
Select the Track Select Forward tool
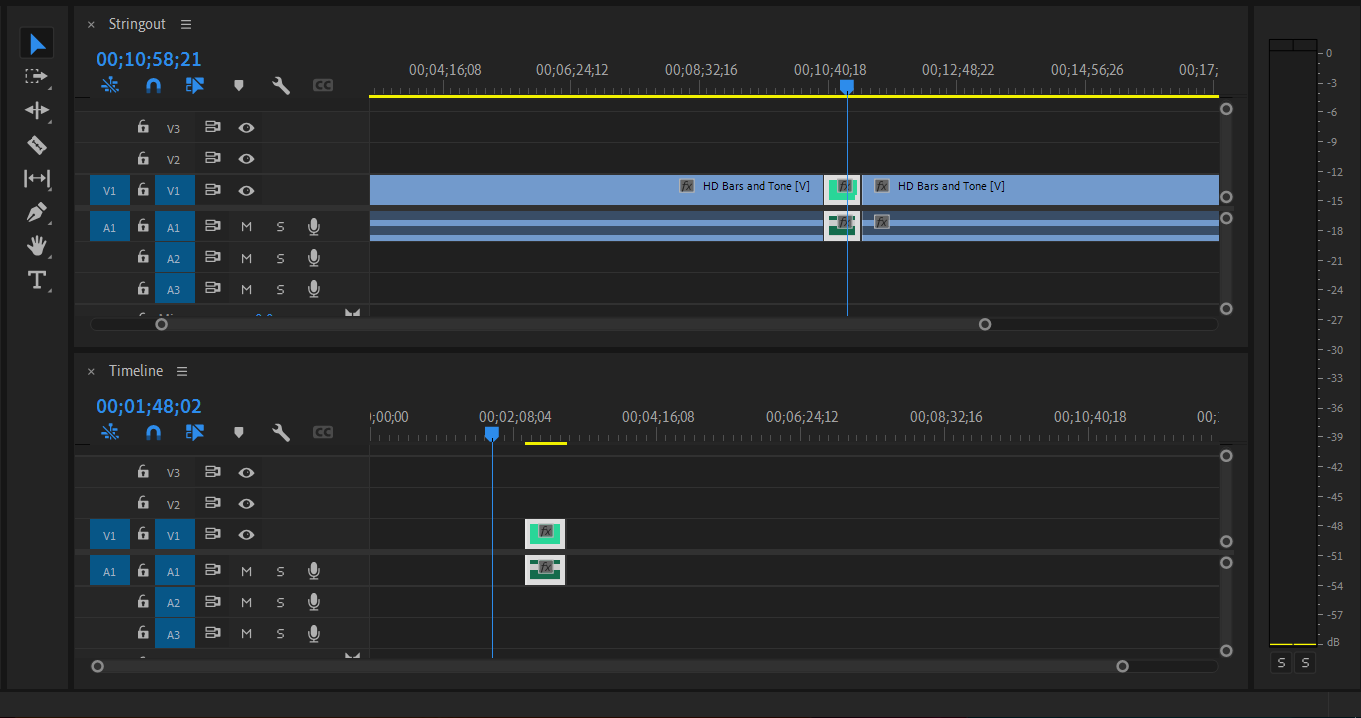pyautogui.click(x=37, y=76)
